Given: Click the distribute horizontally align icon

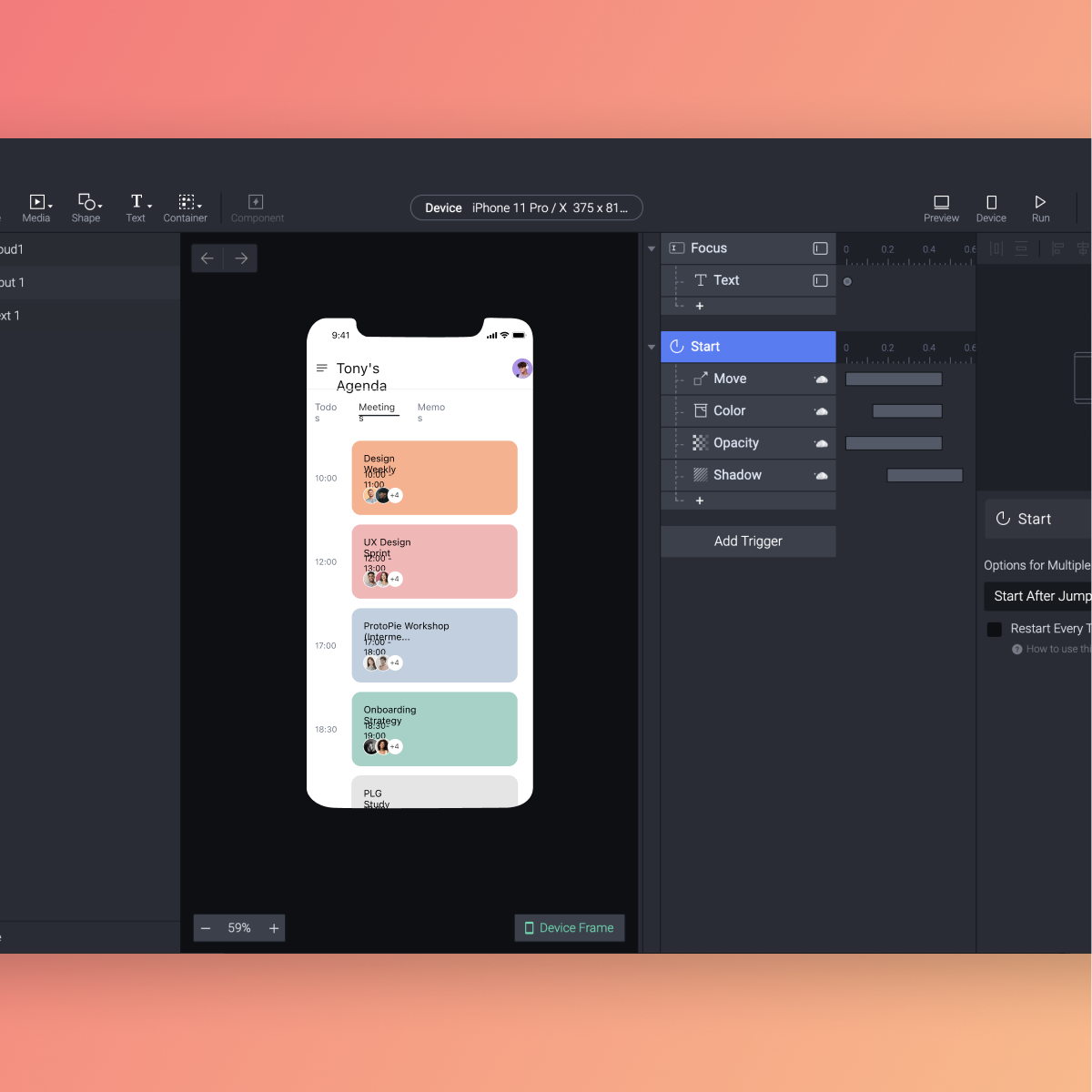Looking at the screenshot, I should (996, 248).
